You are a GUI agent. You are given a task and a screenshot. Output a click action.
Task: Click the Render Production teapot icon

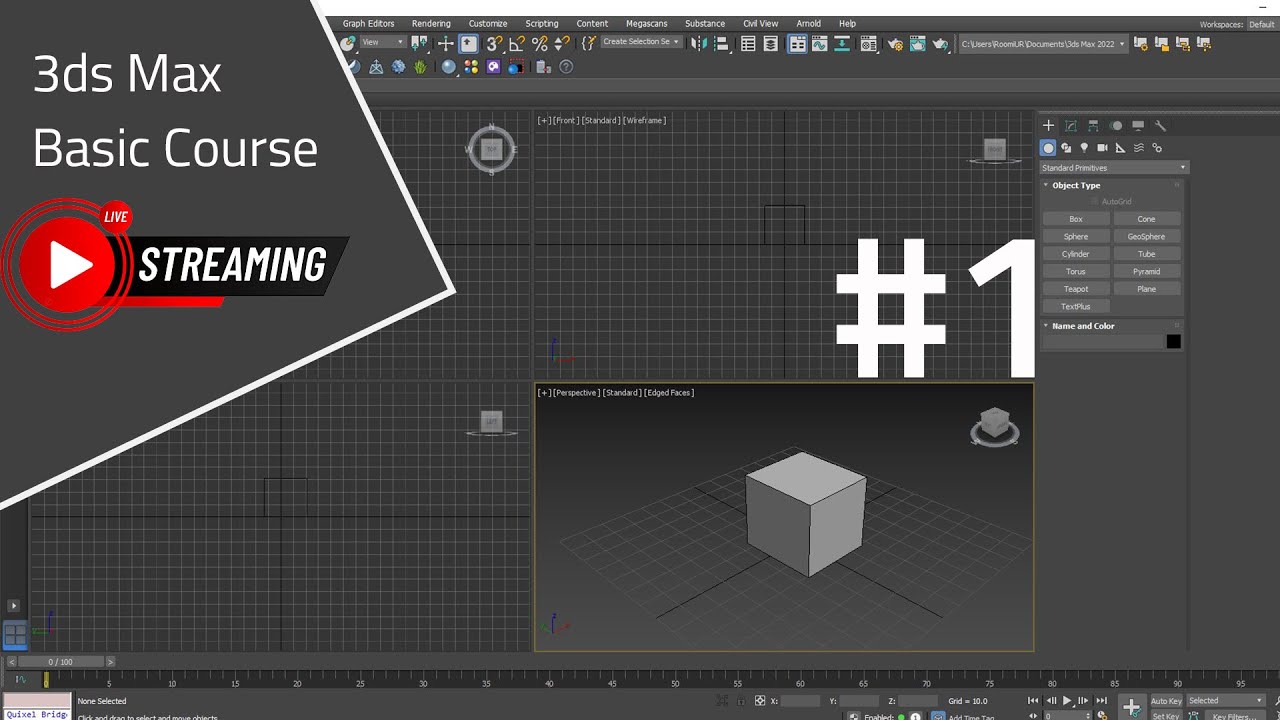point(940,44)
